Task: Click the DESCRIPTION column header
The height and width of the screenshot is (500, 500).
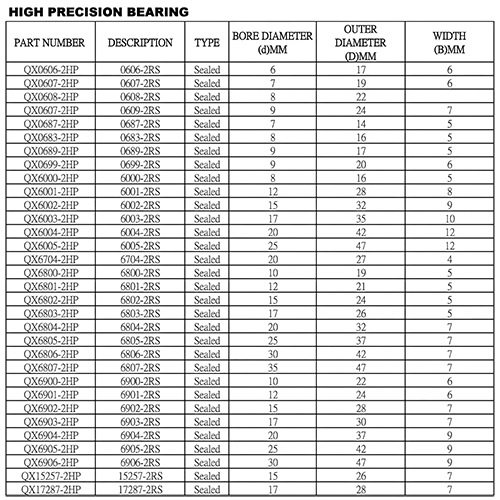Action: (140, 42)
